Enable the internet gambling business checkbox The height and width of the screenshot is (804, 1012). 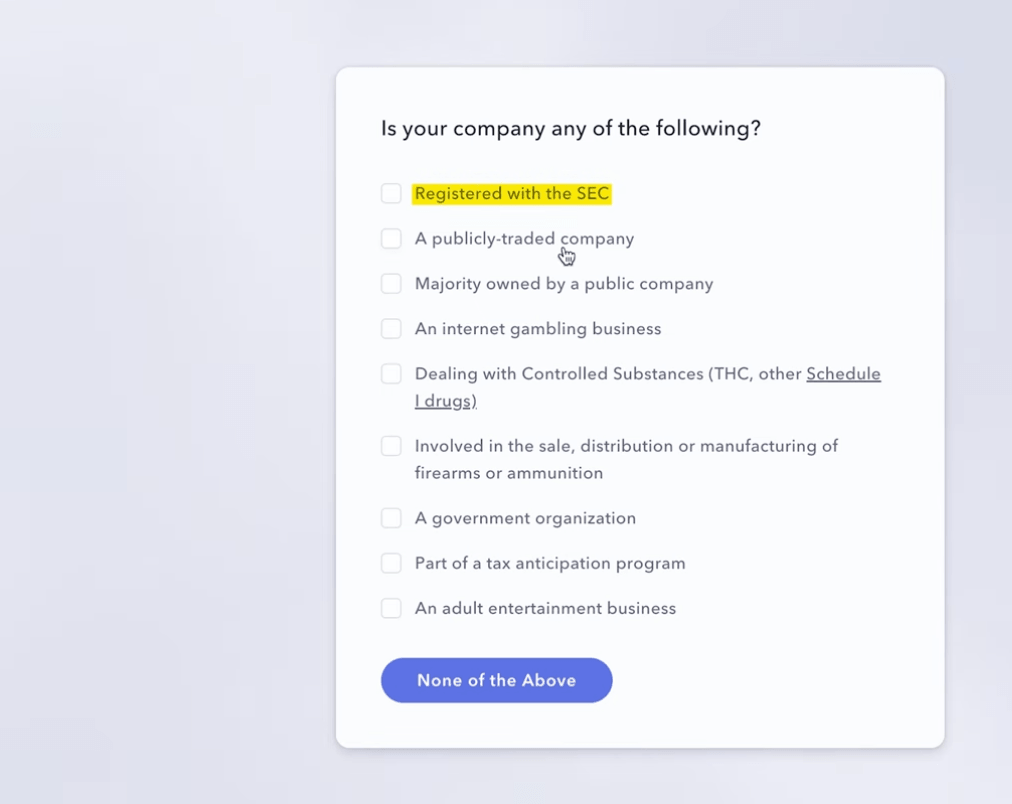tap(391, 328)
